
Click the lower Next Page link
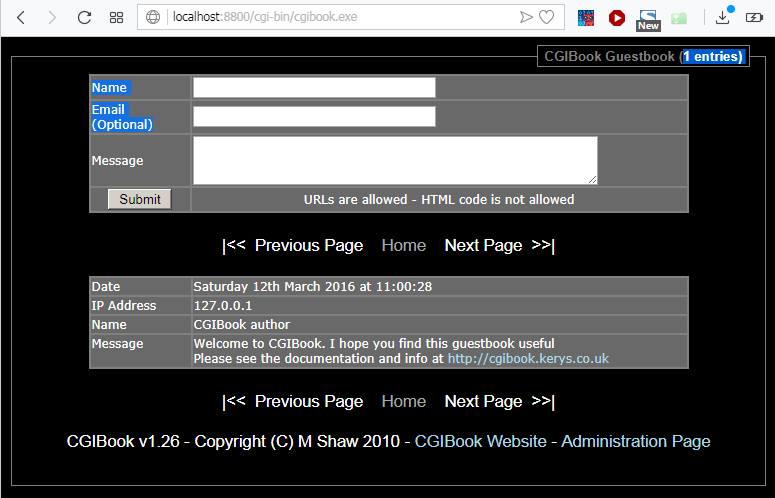point(483,402)
